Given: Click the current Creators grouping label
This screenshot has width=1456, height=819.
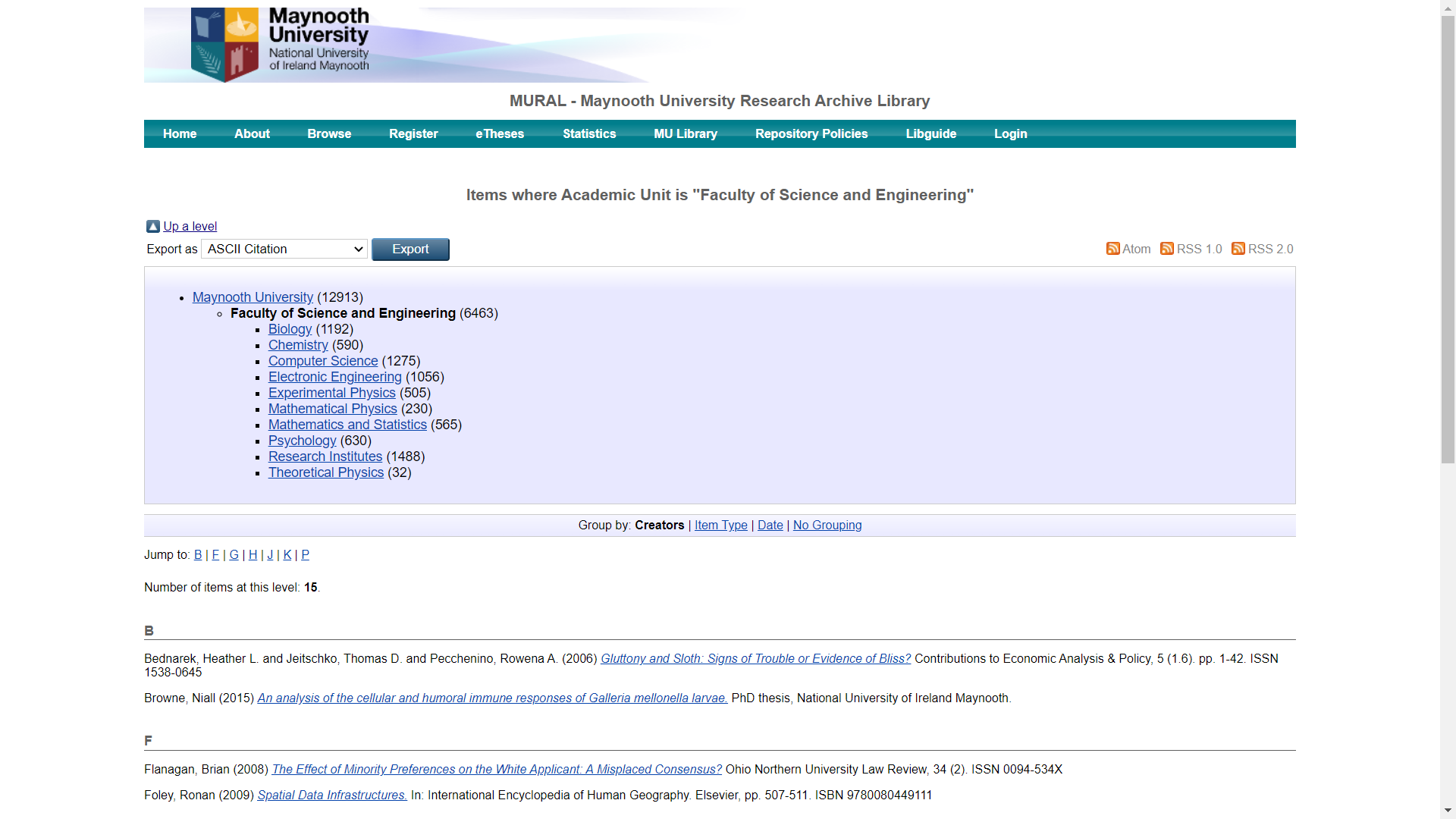Looking at the screenshot, I should 660,526.
